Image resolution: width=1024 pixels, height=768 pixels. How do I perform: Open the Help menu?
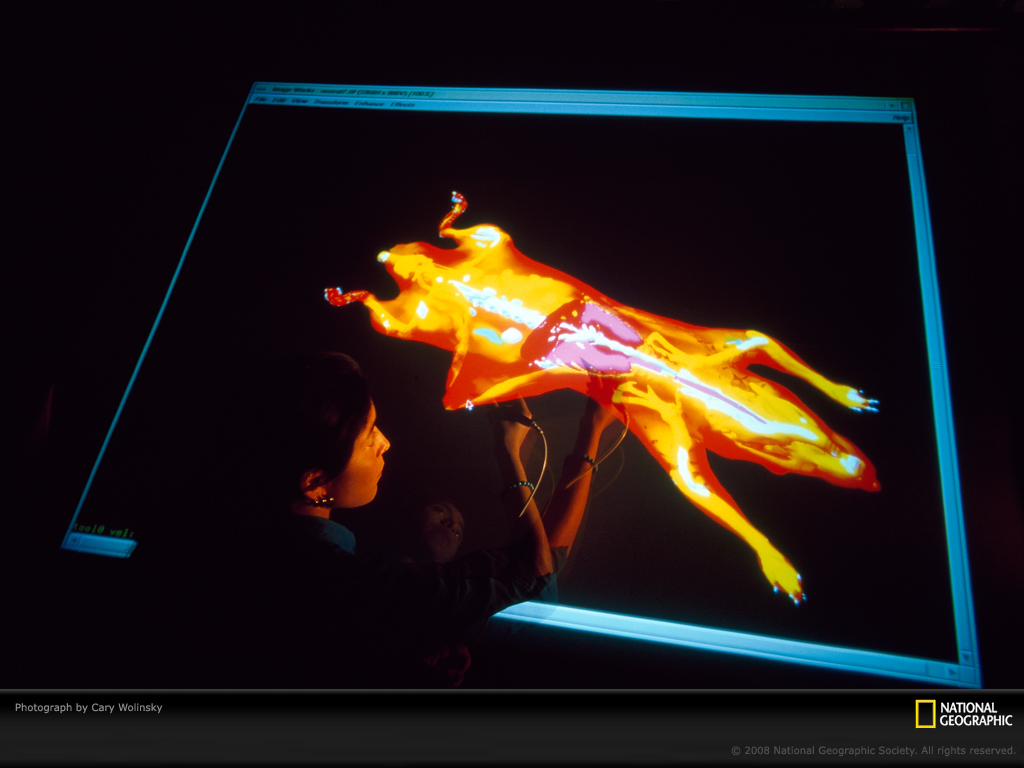(x=901, y=118)
